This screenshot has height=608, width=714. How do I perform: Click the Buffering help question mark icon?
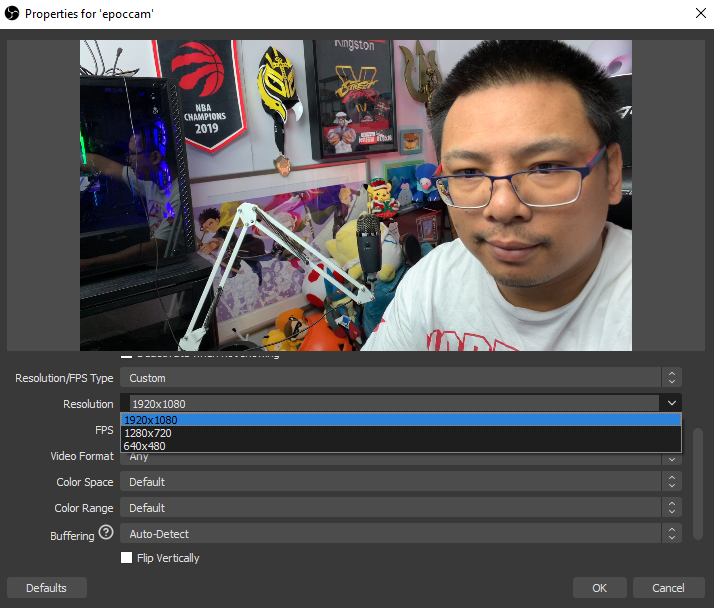[x=106, y=533]
